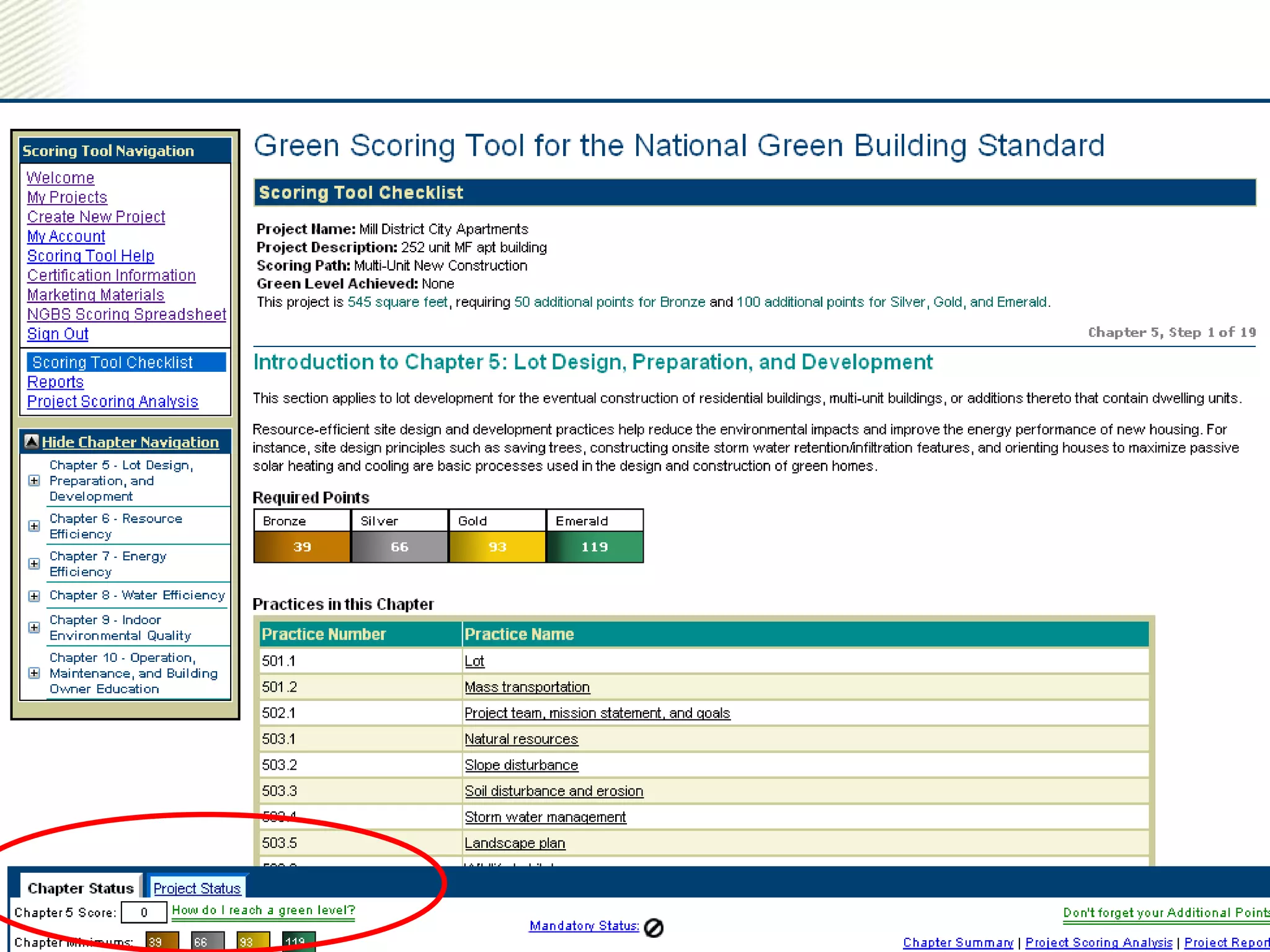1270x952 pixels.
Task: Click the Emerald 119 points swatch
Action: click(x=594, y=547)
